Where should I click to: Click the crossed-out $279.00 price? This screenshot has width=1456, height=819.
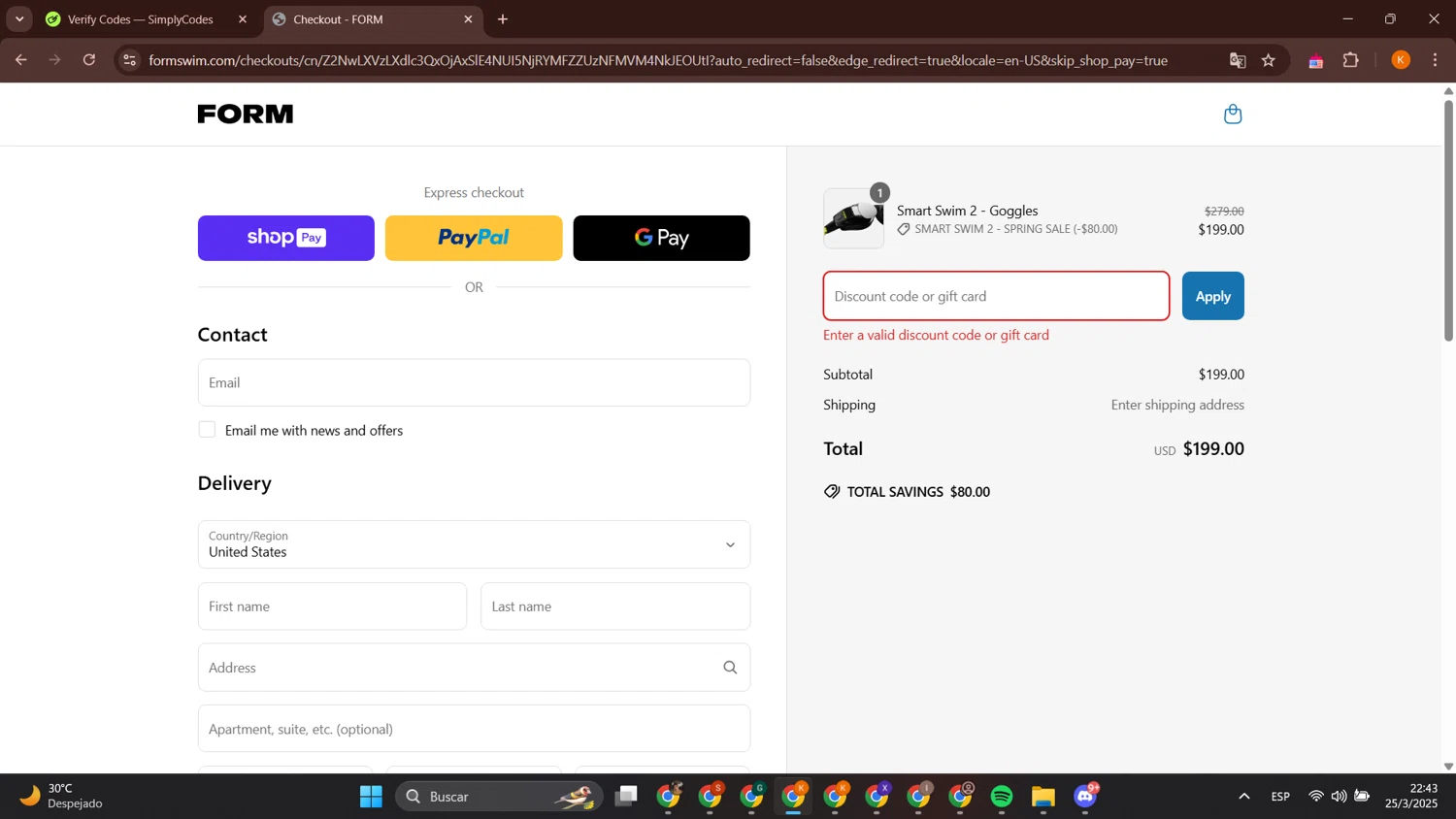[x=1224, y=211]
